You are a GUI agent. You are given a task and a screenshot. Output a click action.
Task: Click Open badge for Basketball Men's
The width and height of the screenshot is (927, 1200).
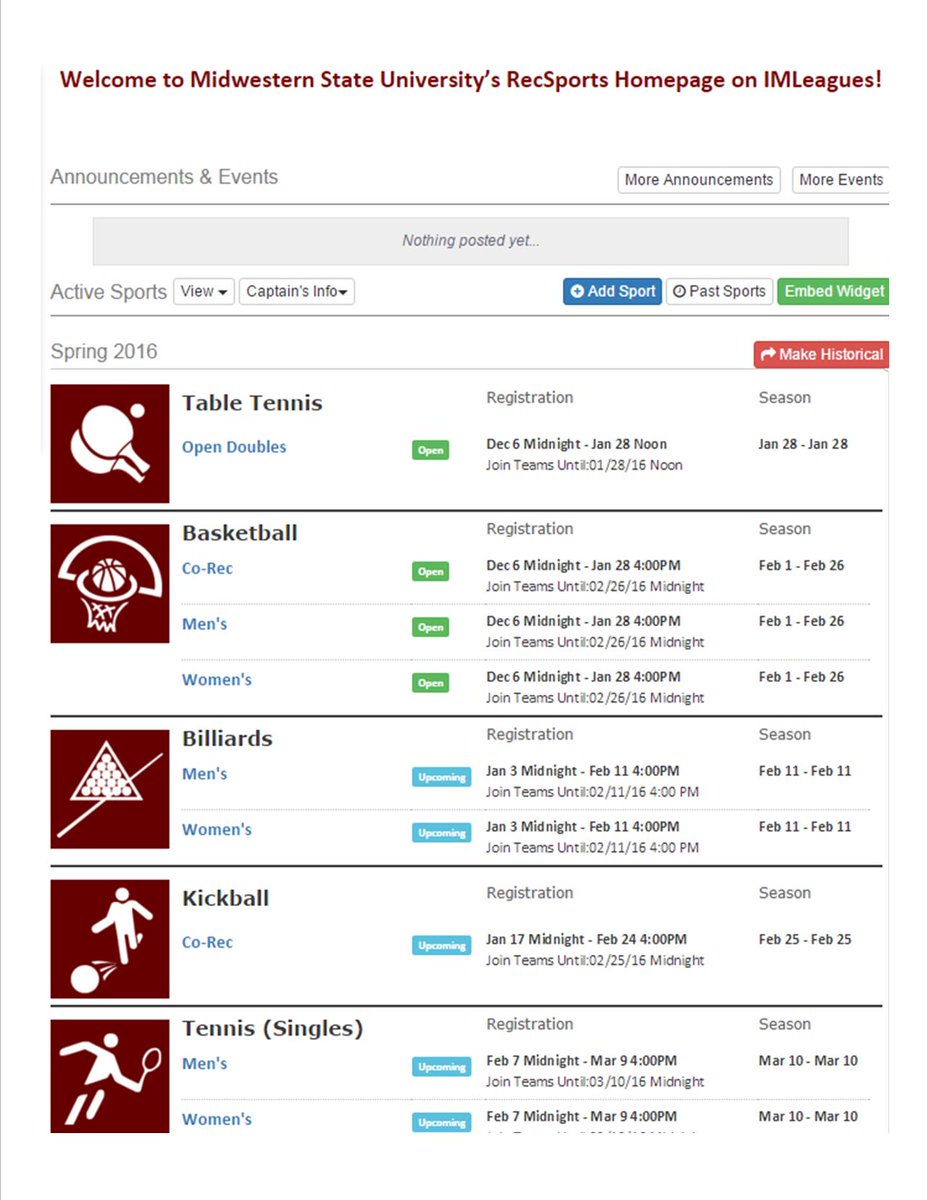pos(431,627)
